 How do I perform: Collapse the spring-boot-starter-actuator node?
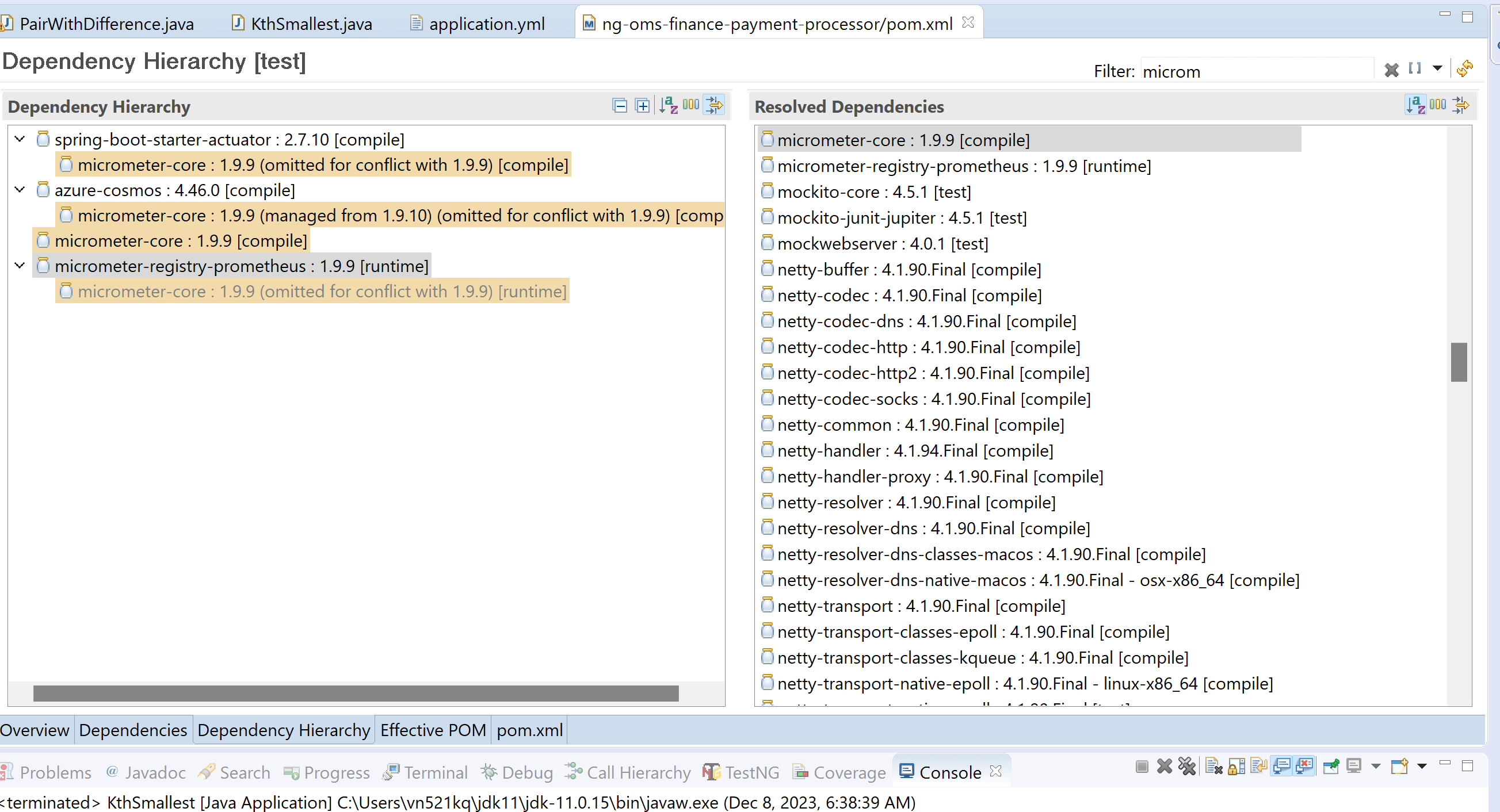(19, 139)
